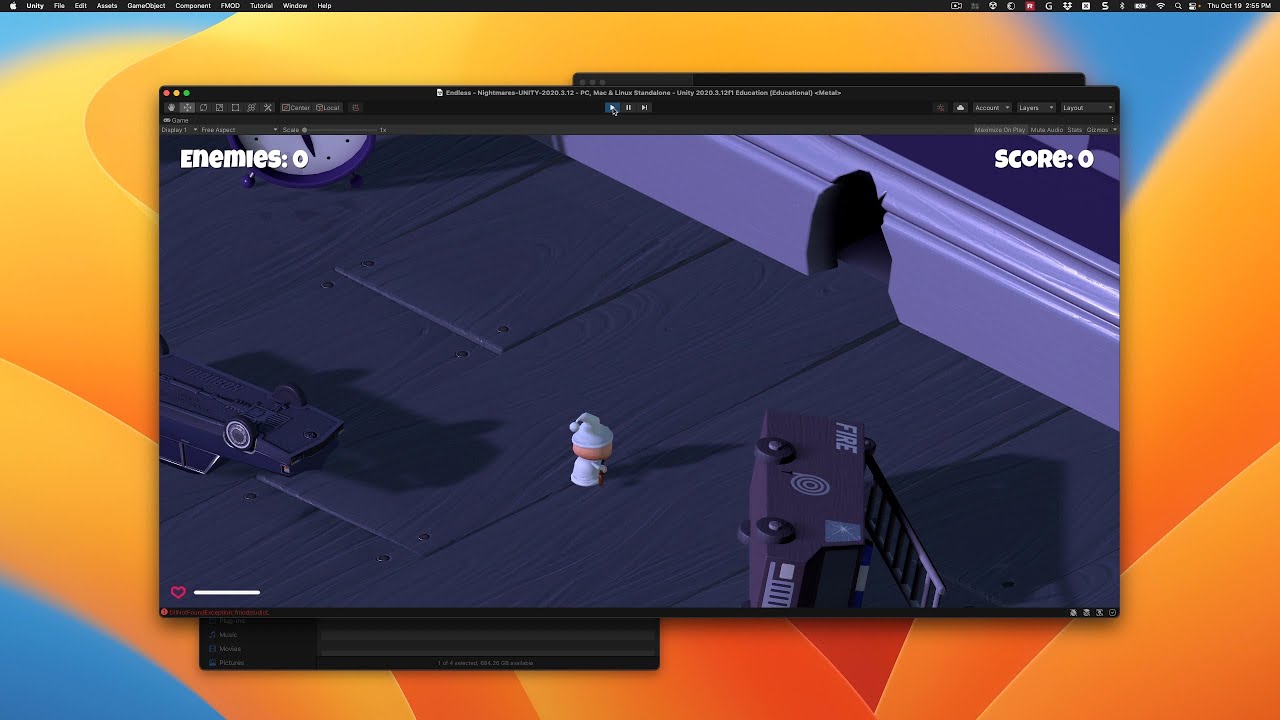Viewport: 1280px width, 720px height.
Task: Open the GameObject menu
Action: pyautogui.click(x=146, y=6)
